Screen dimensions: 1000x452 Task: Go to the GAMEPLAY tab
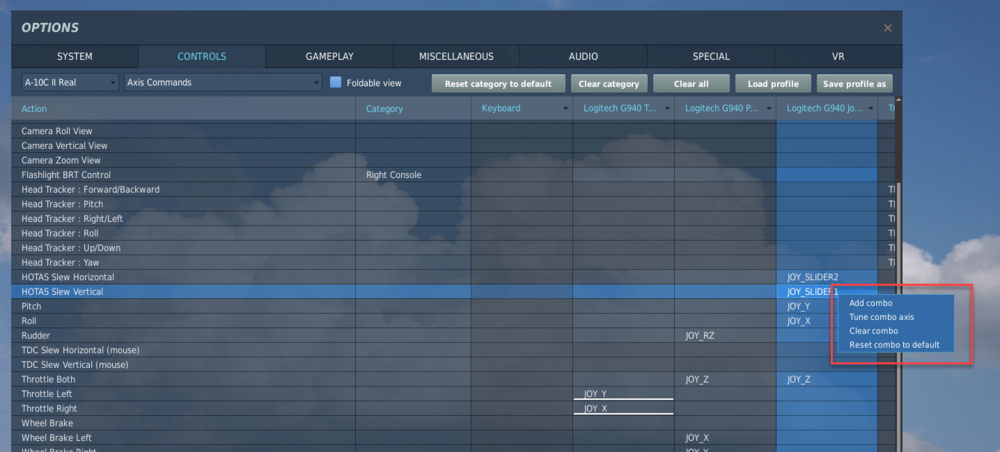point(329,56)
